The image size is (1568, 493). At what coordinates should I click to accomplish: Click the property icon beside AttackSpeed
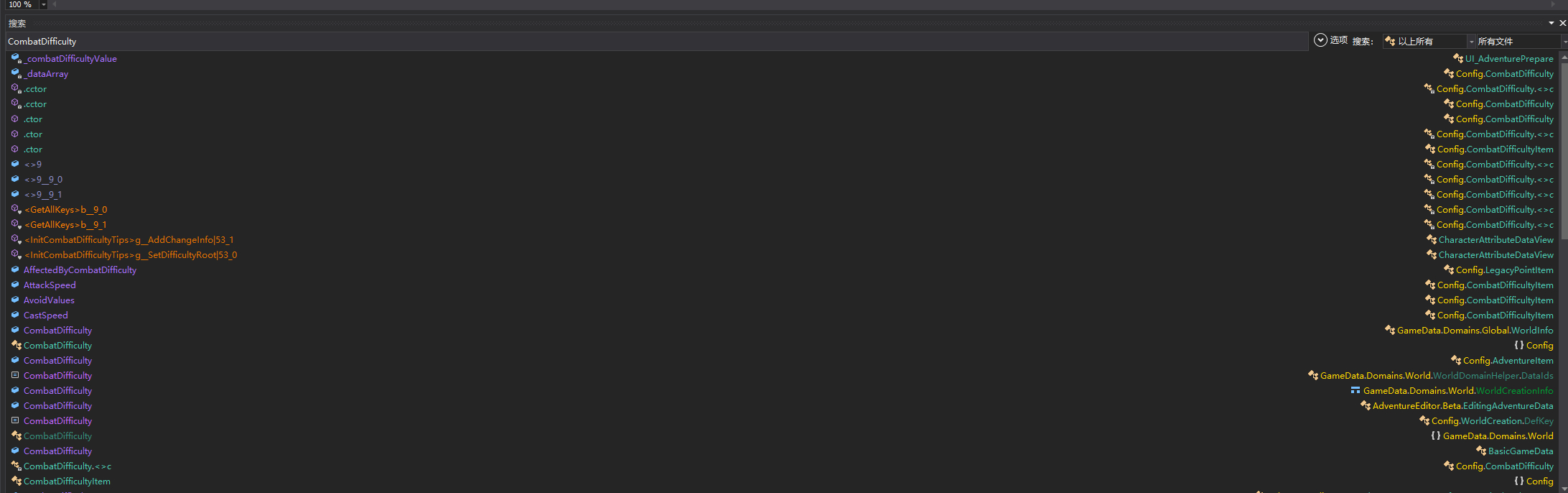pos(15,285)
